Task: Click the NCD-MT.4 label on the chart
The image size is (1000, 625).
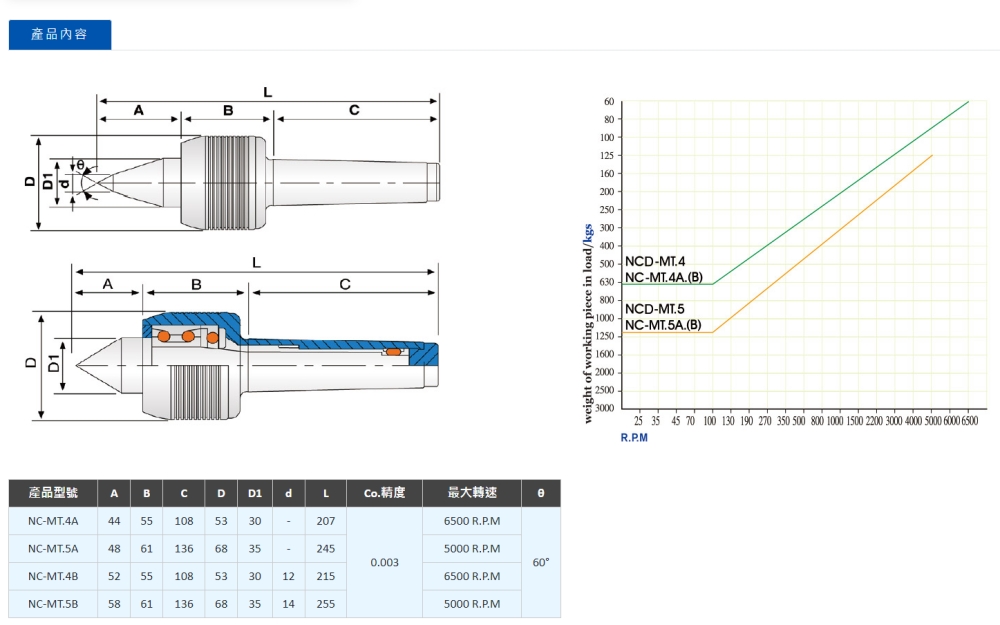Action: 655,262
